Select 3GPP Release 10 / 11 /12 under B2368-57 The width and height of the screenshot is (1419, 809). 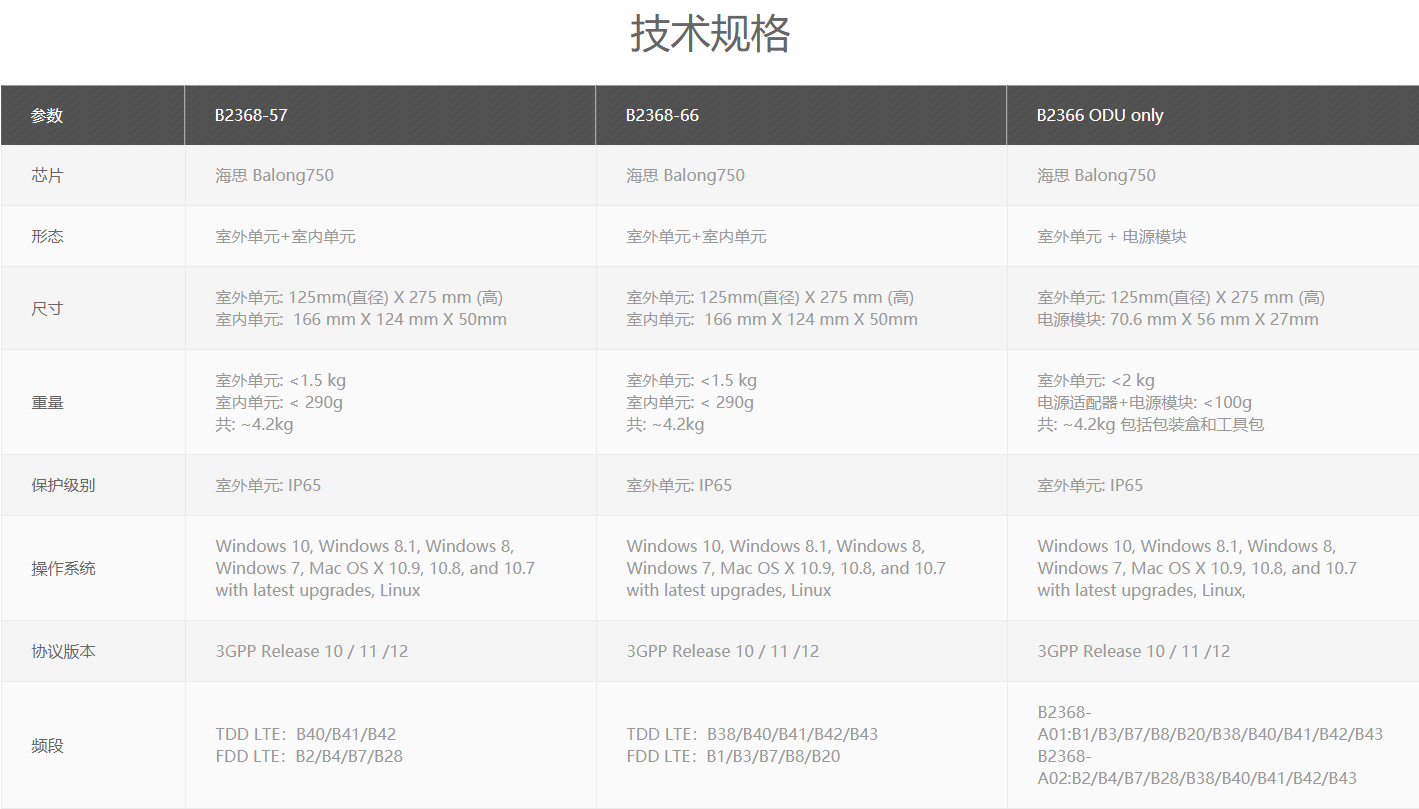click(312, 651)
